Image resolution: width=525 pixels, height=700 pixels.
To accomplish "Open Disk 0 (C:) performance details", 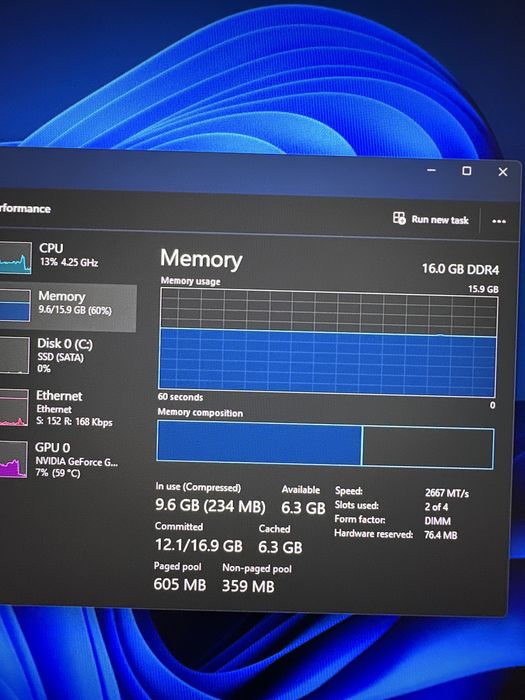I will click(x=67, y=355).
